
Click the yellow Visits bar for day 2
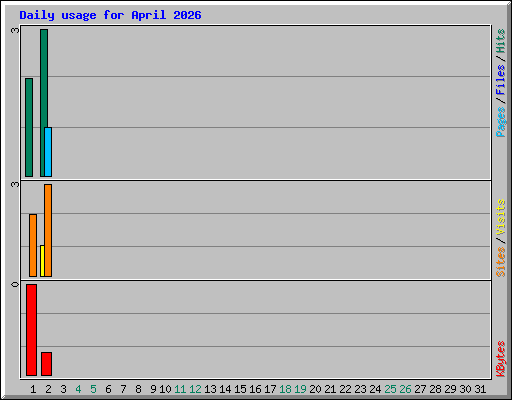coord(42,261)
